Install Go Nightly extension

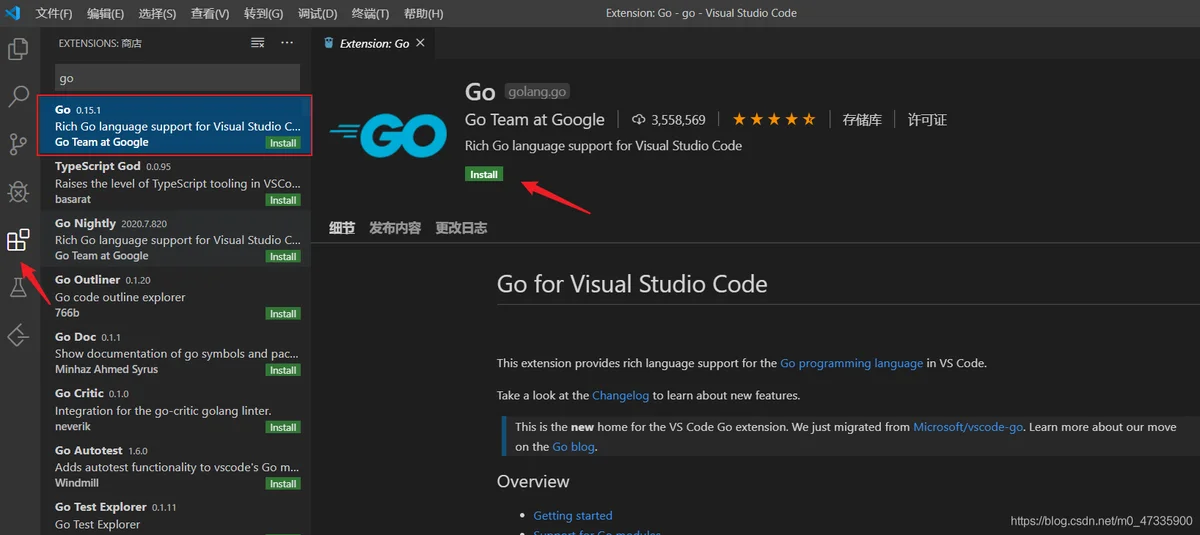(283, 257)
